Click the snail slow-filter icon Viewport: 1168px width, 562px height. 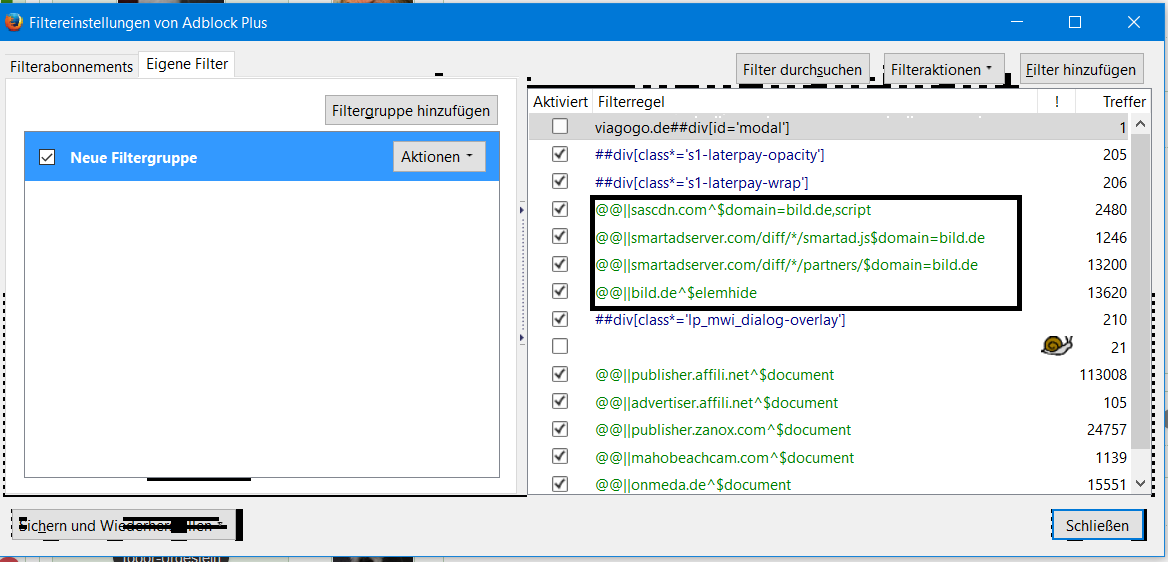coord(1057,345)
